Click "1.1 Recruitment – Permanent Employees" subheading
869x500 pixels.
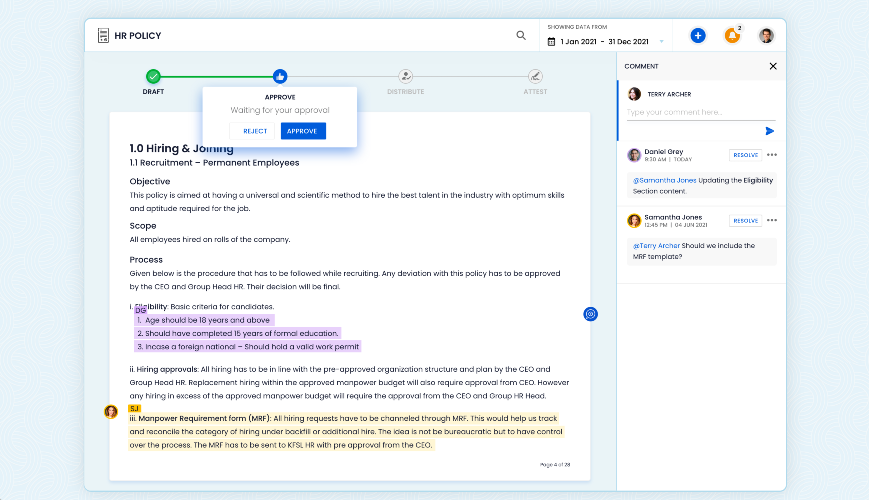pyautogui.click(x=214, y=163)
